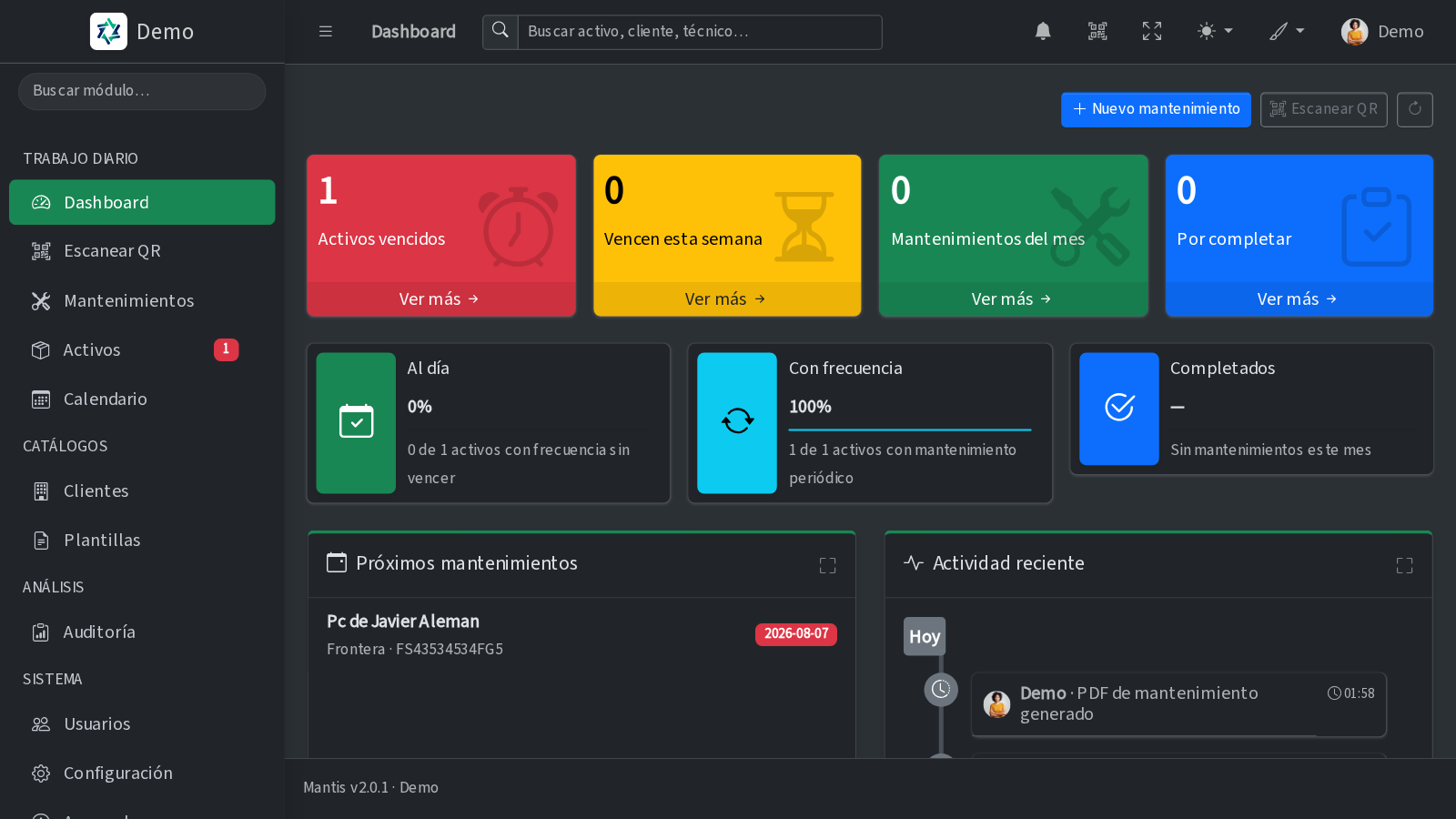The width and height of the screenshot is (1456, 819).
Task: Click the cyan sync Con frecuencia icon
Action: (737, 423)
